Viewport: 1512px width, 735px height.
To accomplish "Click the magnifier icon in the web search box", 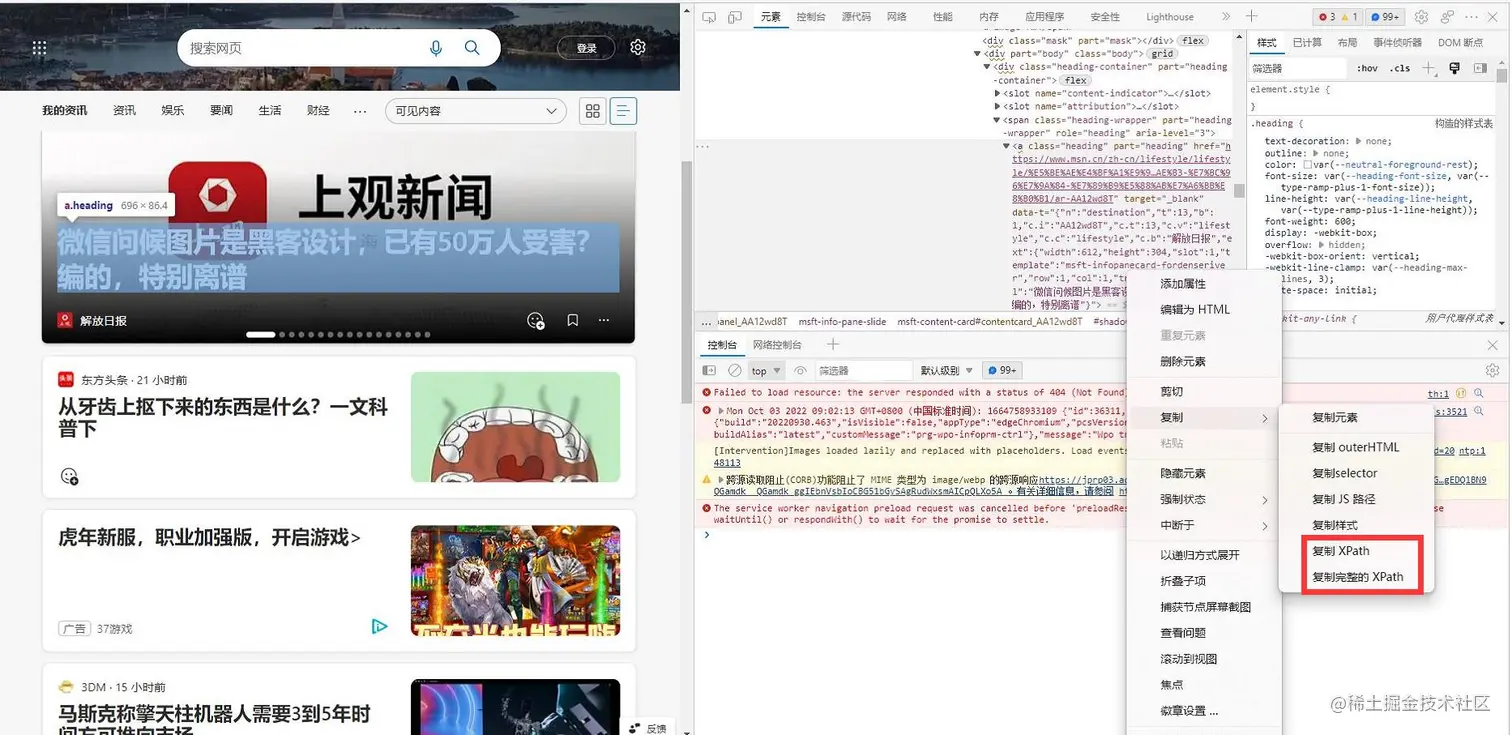I will coord(472,48).
